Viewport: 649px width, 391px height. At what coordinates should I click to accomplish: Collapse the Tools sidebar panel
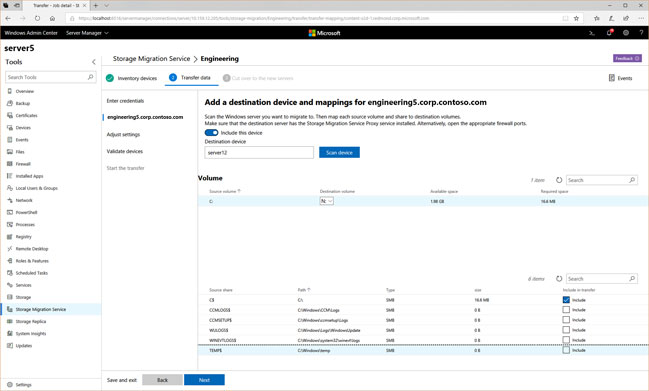94,62
